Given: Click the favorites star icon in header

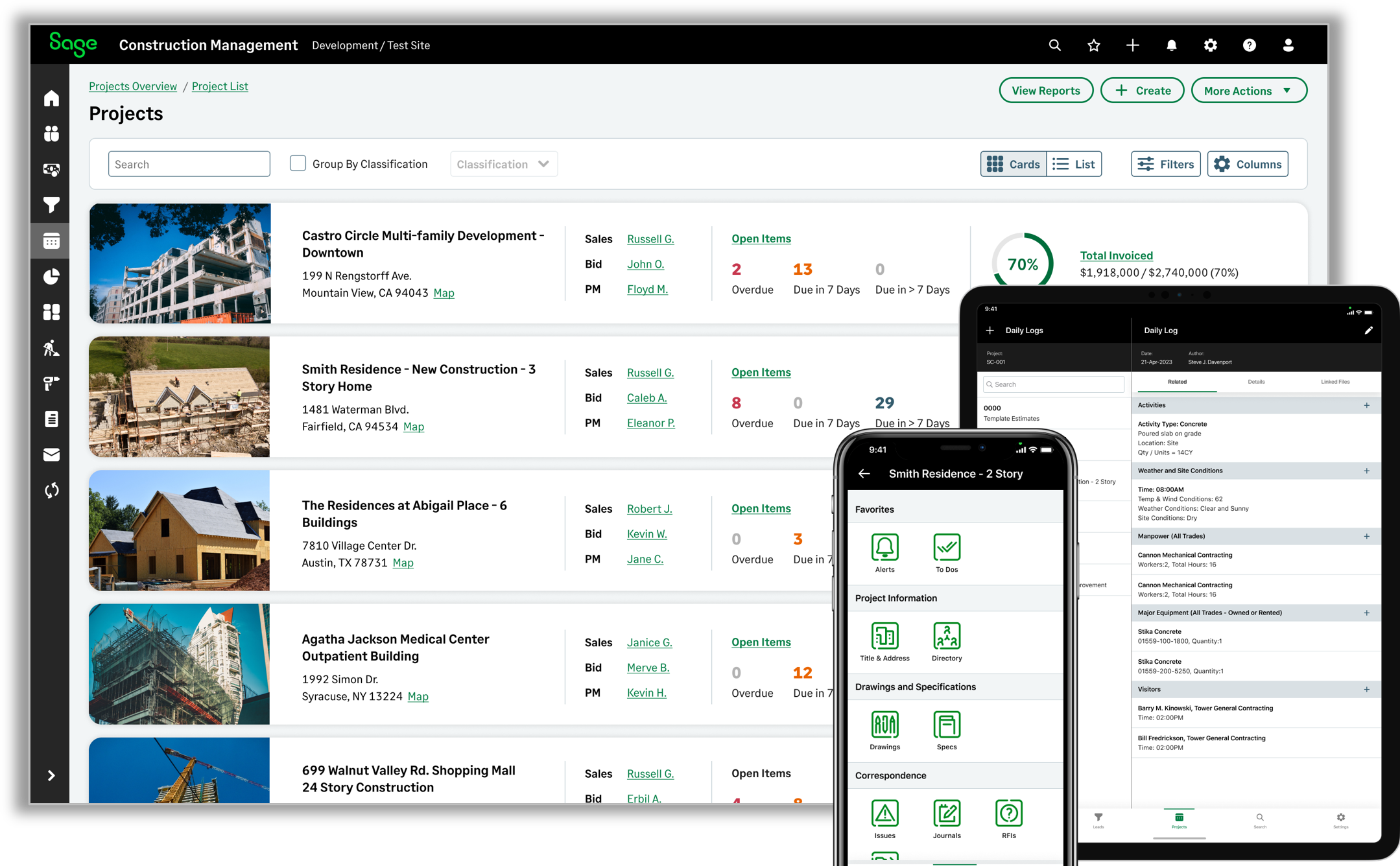Looking at the screenshot, I should [1094, 45].
